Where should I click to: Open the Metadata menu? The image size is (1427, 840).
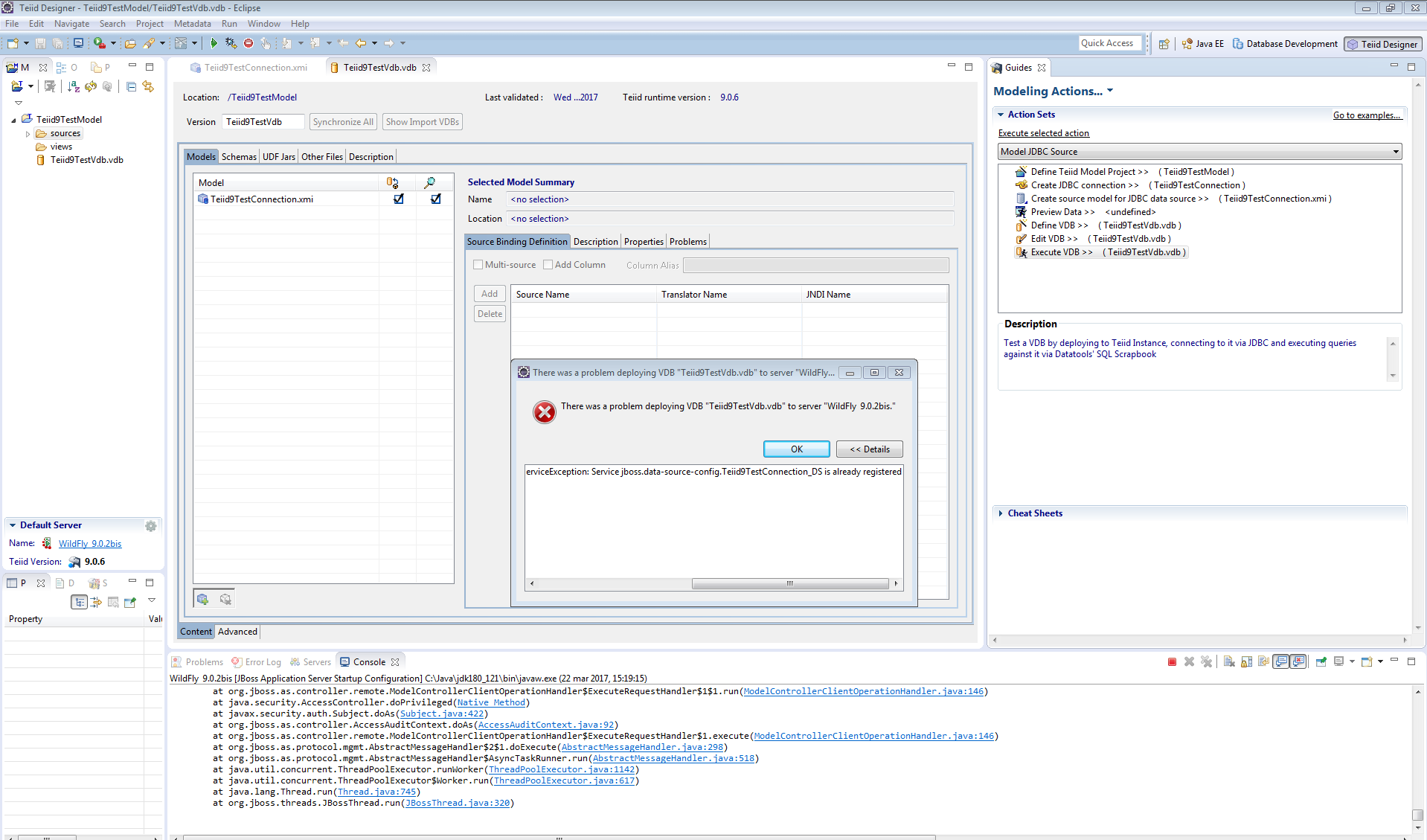pos(192,24)
